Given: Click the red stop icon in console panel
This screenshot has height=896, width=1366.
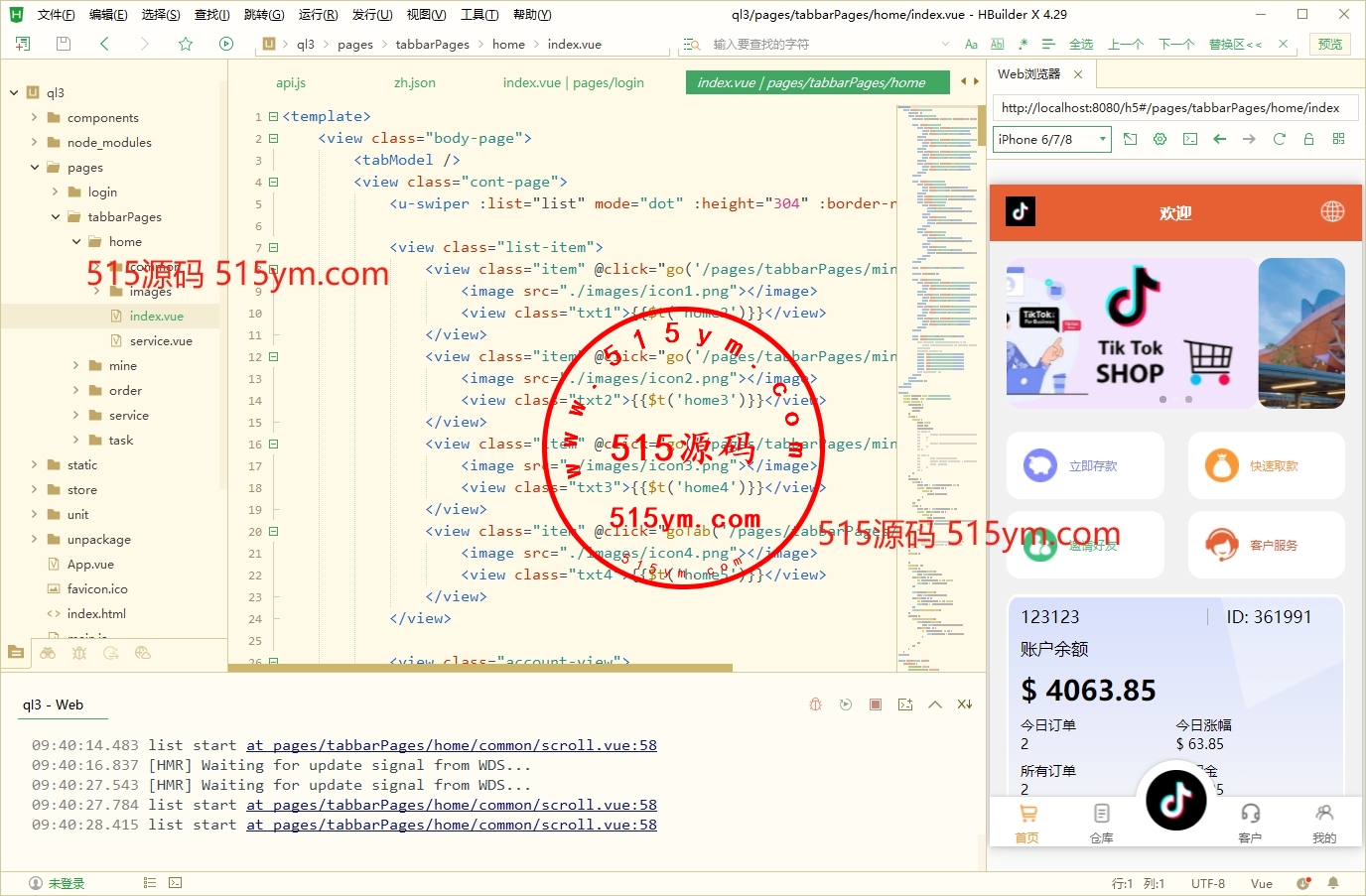Looking at the screenshot, I should point(876,704).
